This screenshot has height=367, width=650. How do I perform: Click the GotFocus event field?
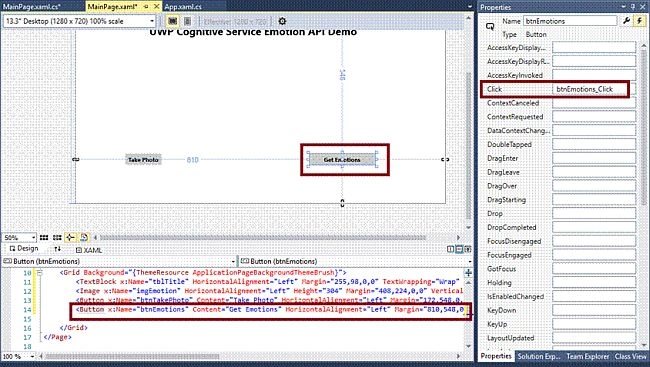coord(594,269)
